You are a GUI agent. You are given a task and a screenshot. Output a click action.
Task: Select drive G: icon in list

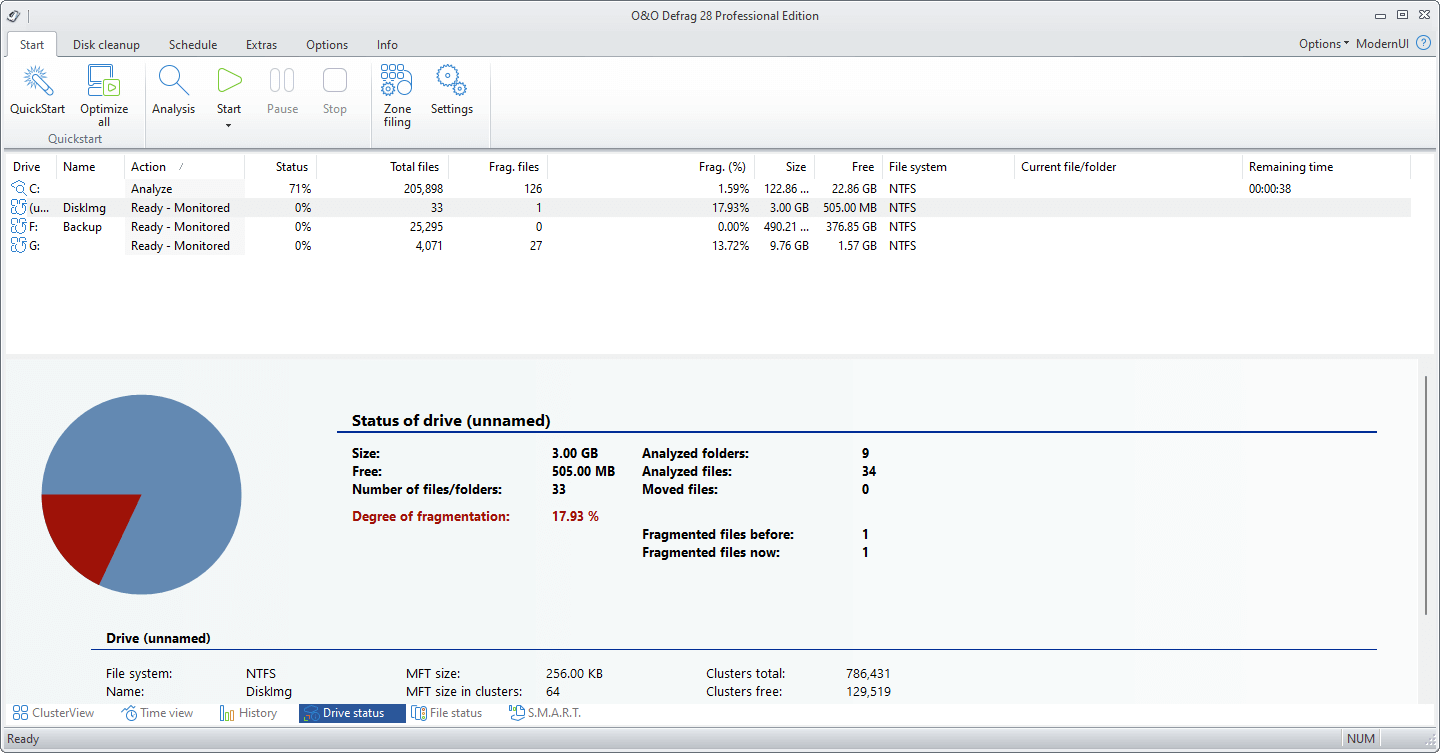click(19, 245)
